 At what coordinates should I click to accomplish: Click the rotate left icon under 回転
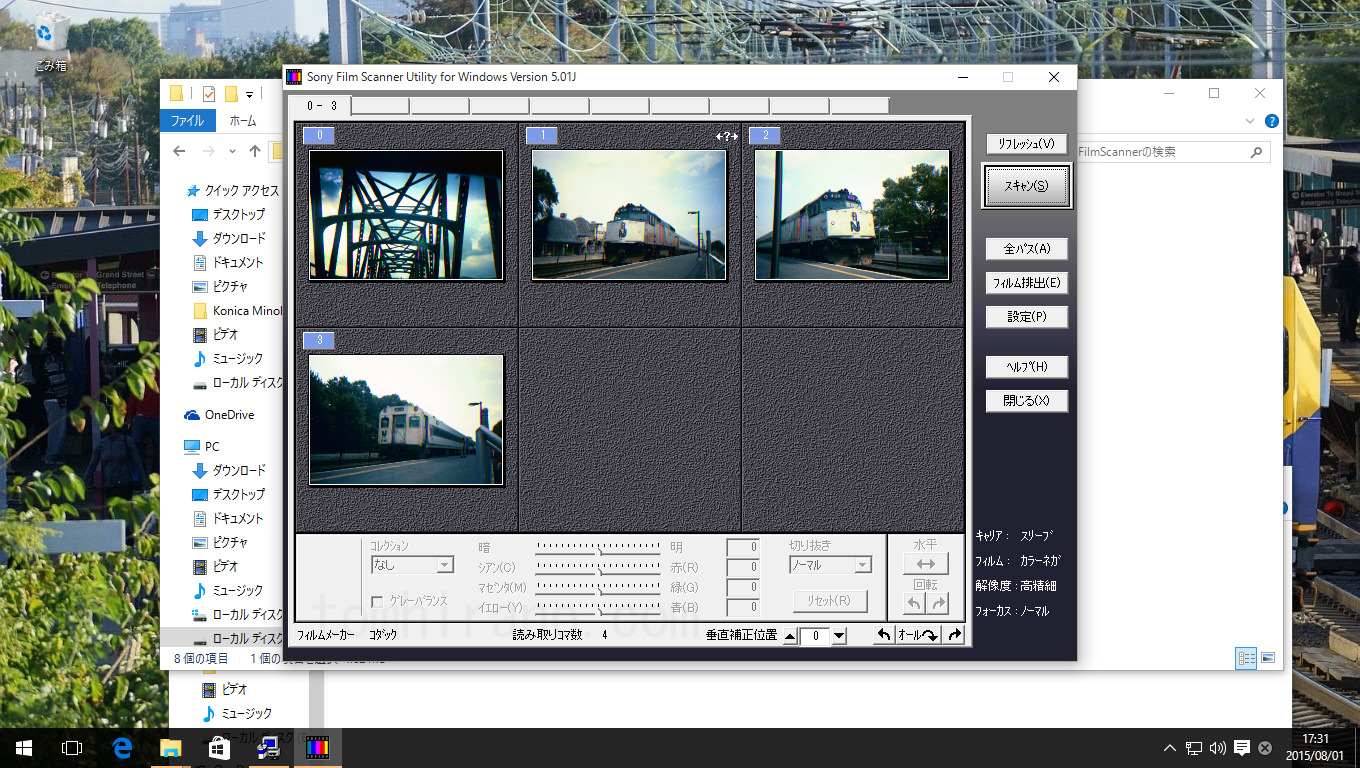(x=914, y=603)
